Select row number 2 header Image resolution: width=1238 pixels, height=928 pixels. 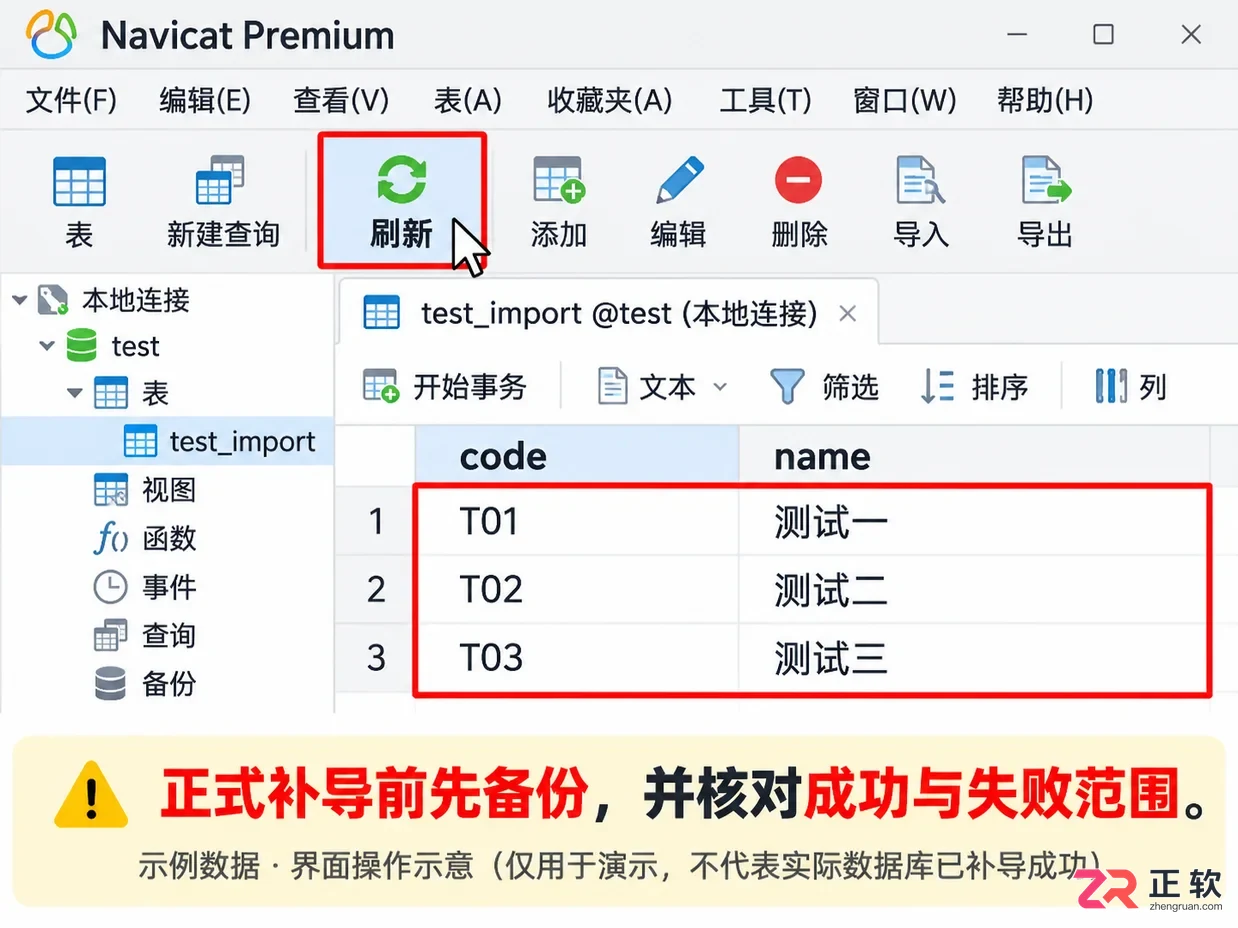tap(375, 589)
